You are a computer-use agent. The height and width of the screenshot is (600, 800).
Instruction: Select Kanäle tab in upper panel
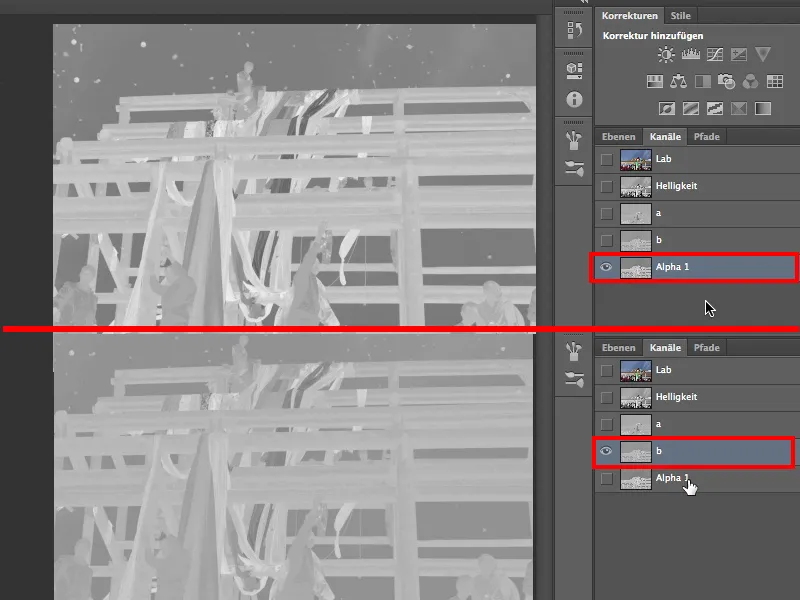[x=665, y=137]
